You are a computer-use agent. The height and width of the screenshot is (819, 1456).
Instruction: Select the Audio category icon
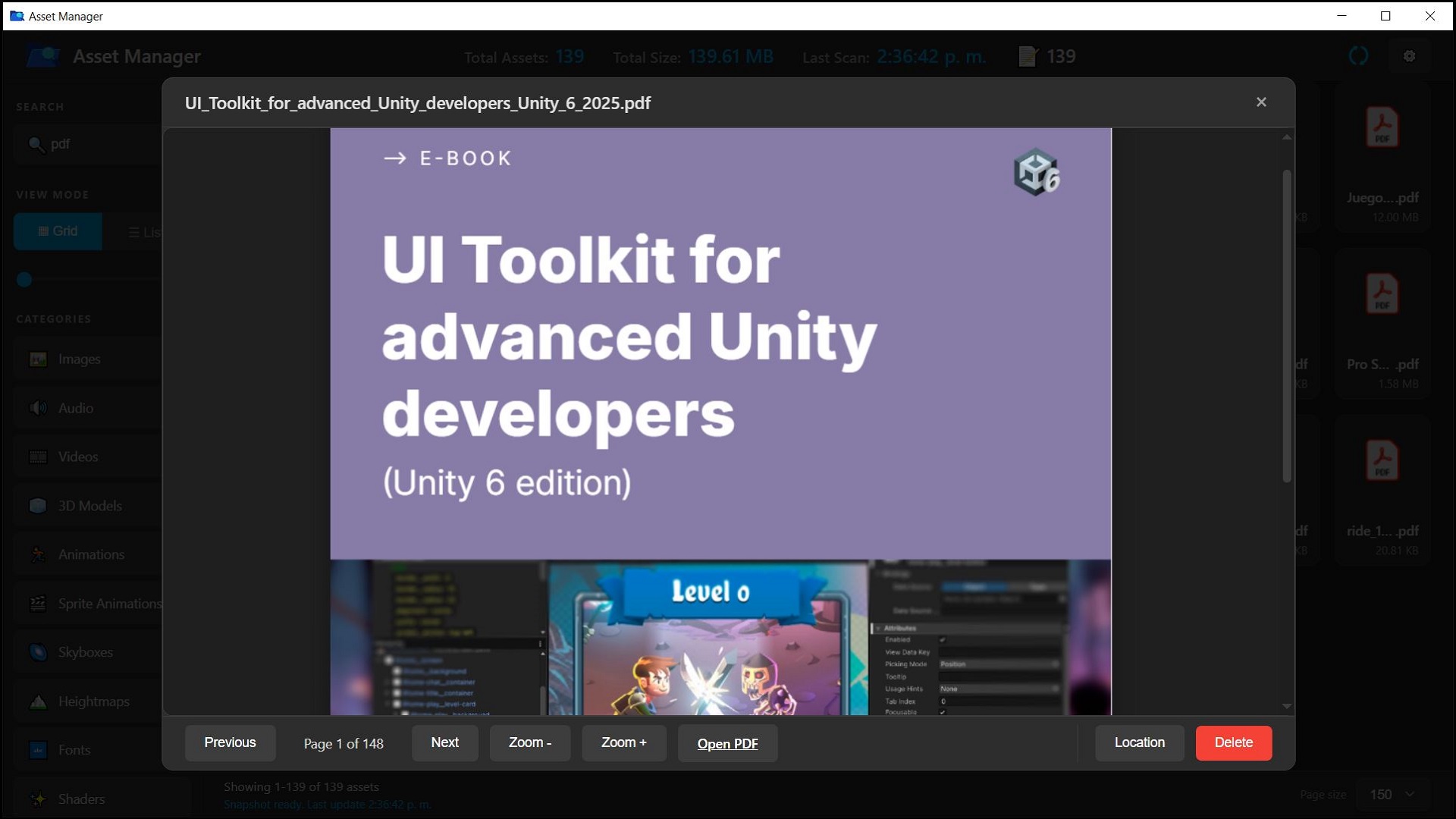38,408
